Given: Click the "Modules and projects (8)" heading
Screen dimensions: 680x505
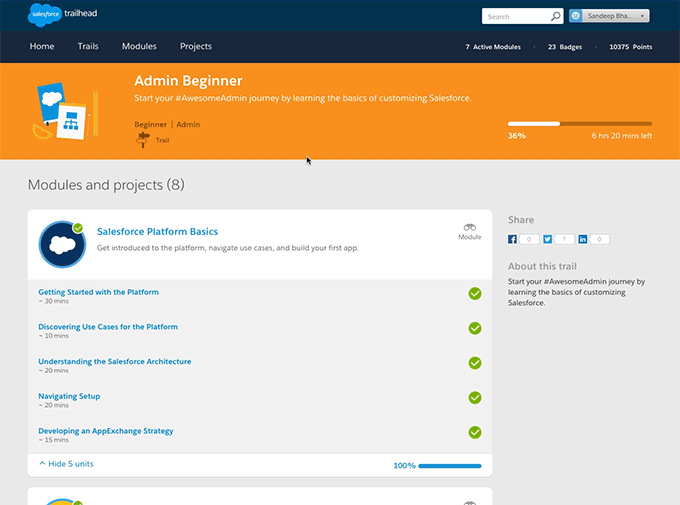Looking at the screenshot, I should (106, 185).
